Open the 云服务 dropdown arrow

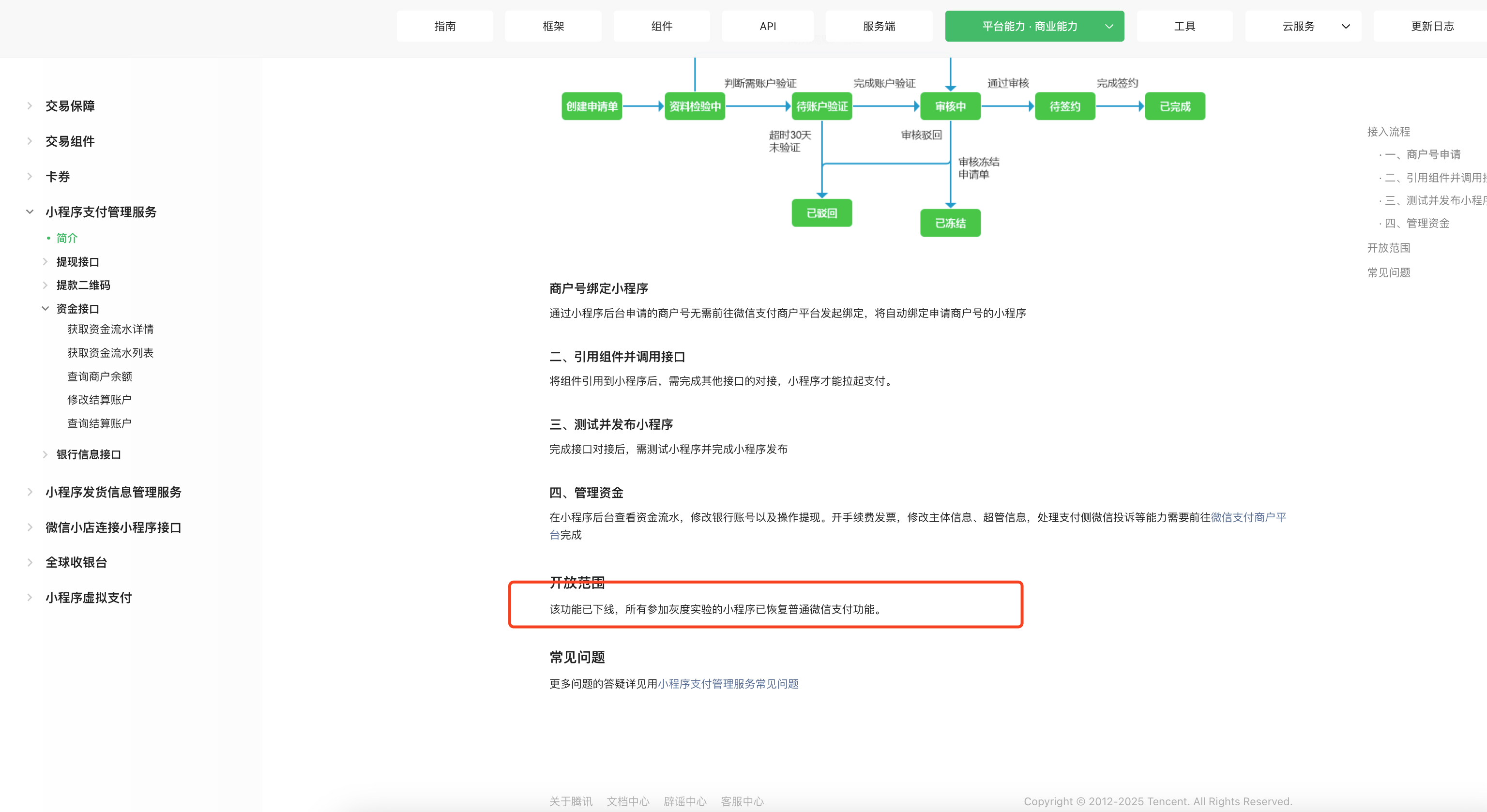[1346, 27]
